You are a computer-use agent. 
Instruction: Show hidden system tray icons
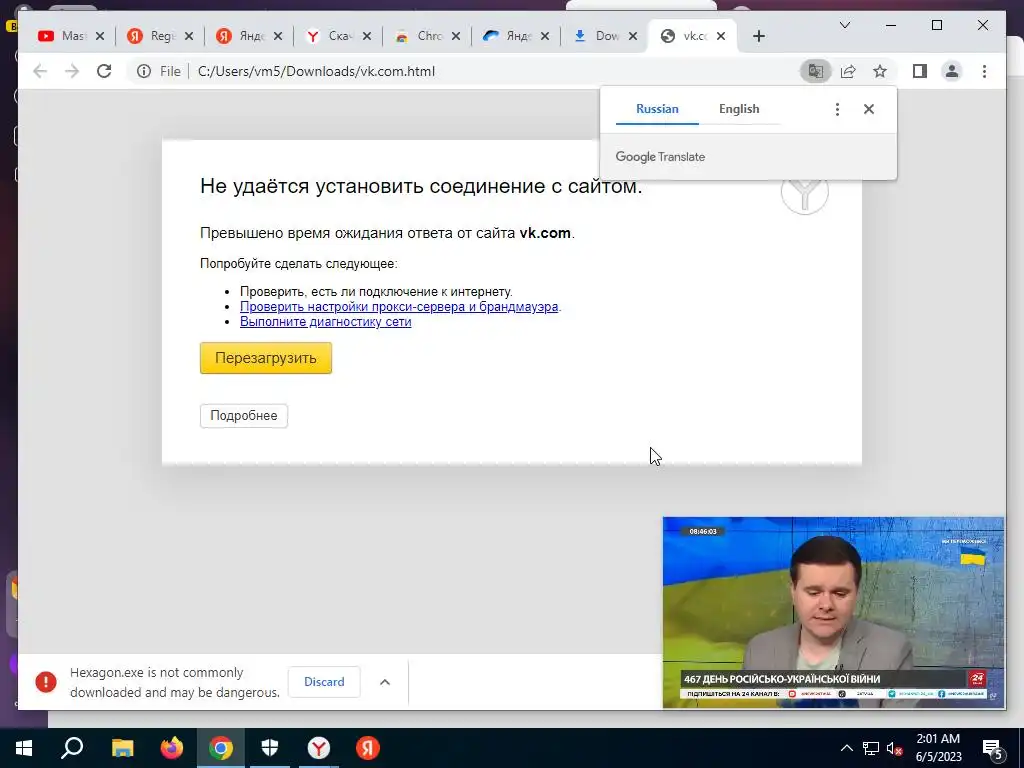click(846, 748)
